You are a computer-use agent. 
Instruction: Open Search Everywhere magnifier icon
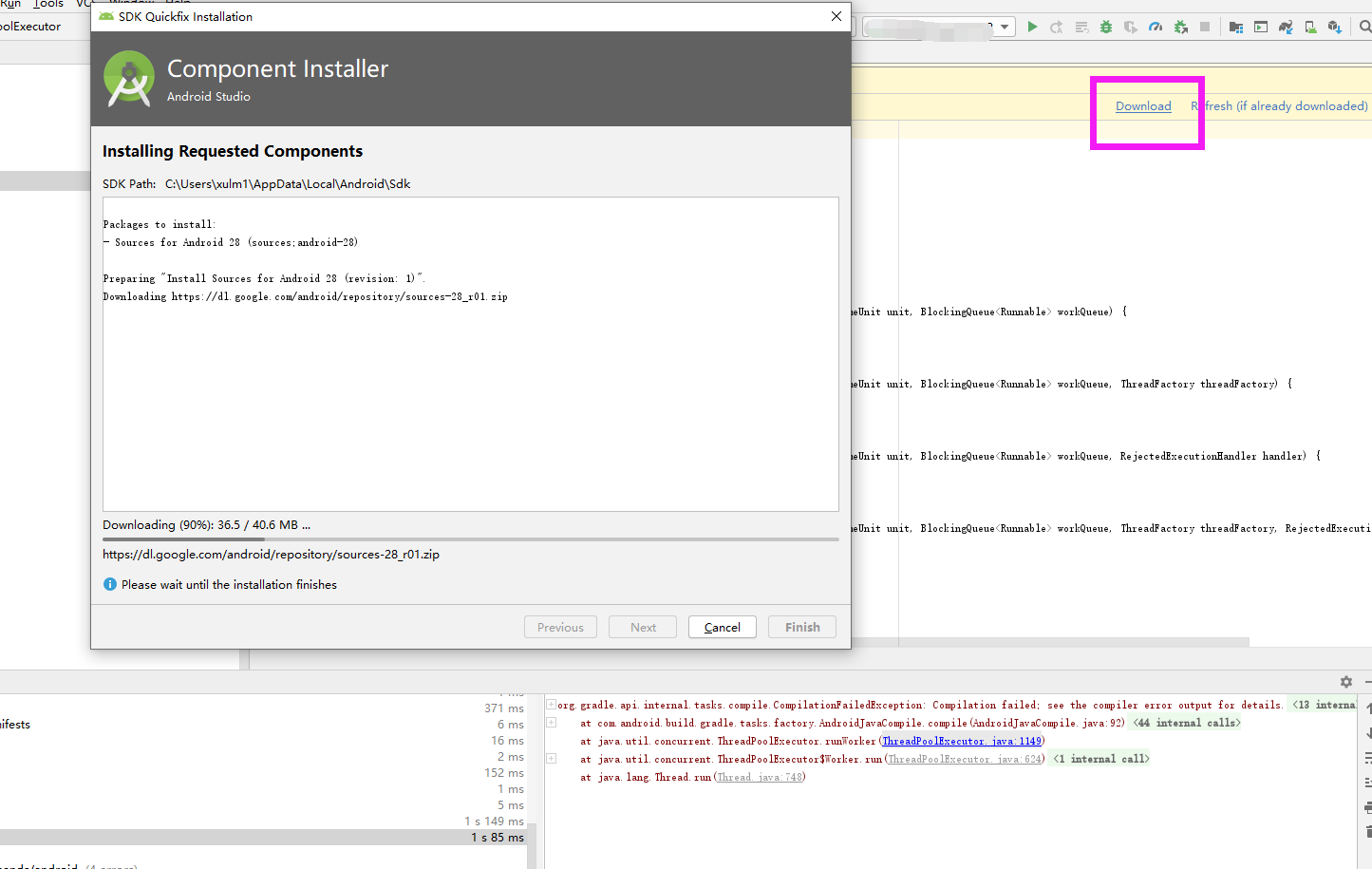point(1365,27)
